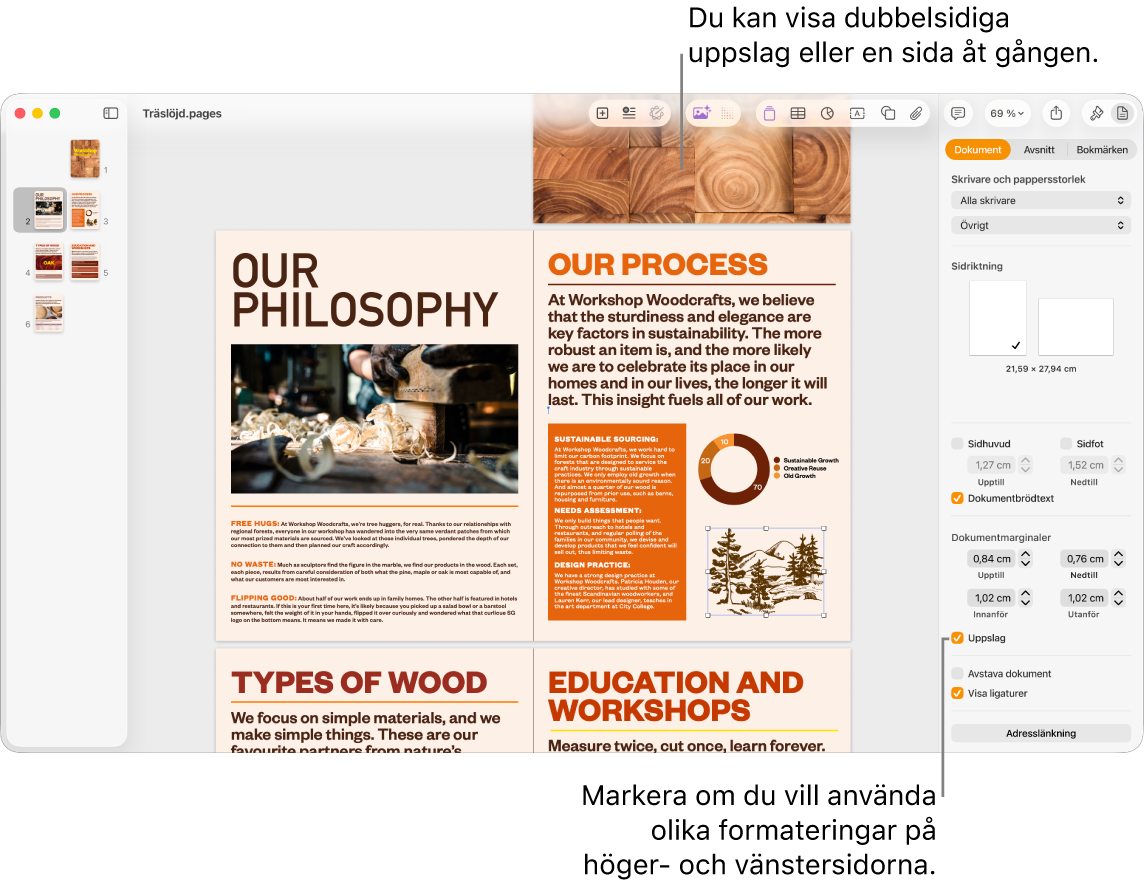Insert a table from the toolbar

pos(798,113)
